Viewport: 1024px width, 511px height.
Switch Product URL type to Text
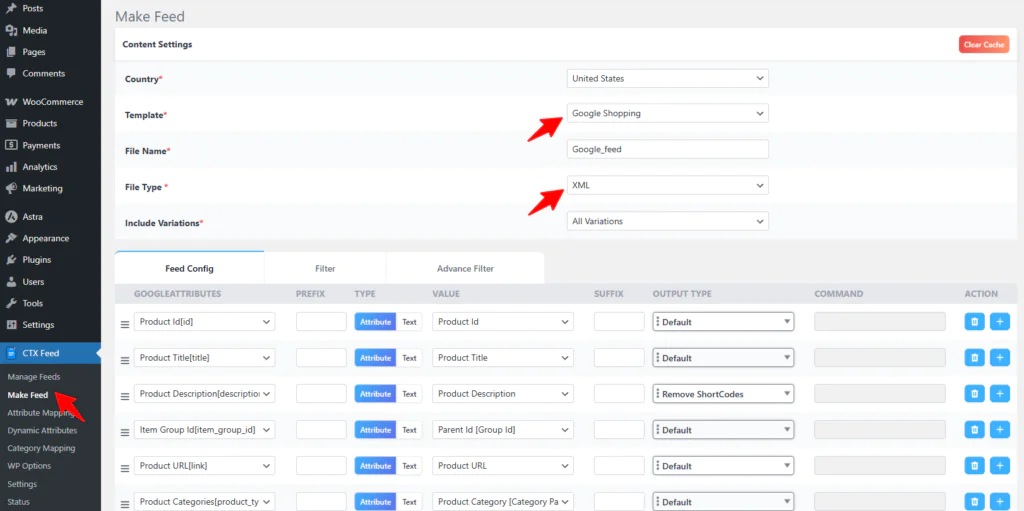click(x=409, y=466)
